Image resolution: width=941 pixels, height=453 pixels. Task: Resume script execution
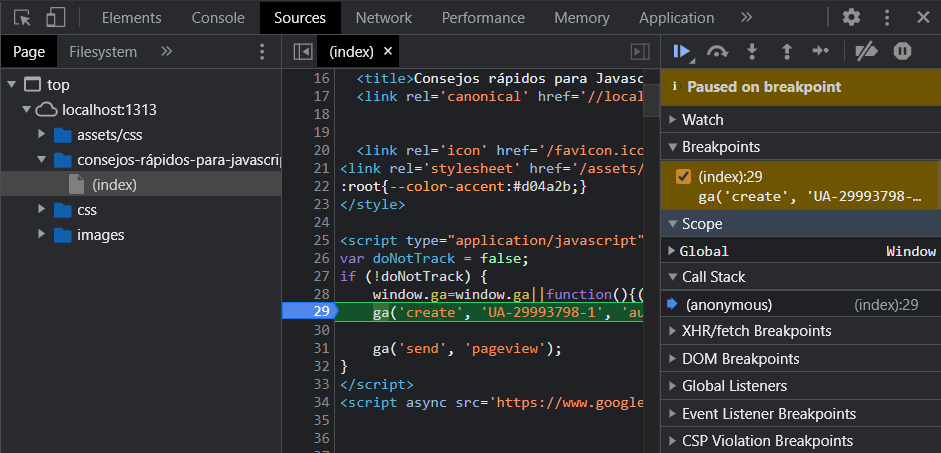[x=682, y=52]
